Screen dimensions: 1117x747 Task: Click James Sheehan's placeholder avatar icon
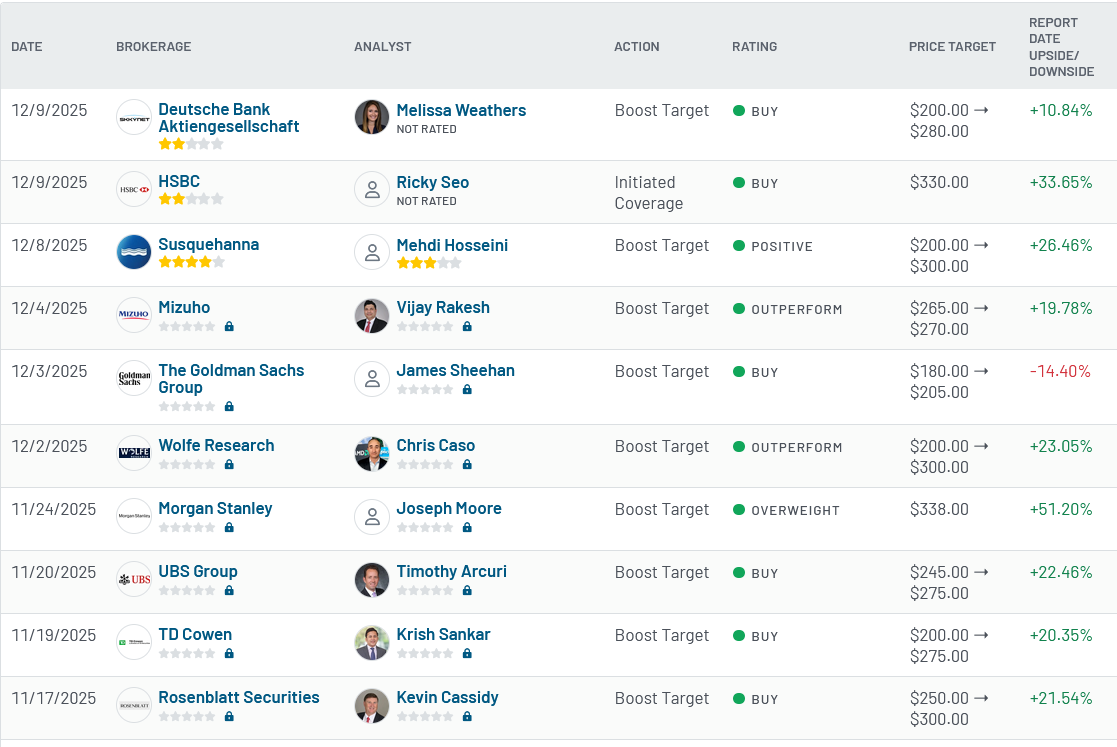(372, 378)
